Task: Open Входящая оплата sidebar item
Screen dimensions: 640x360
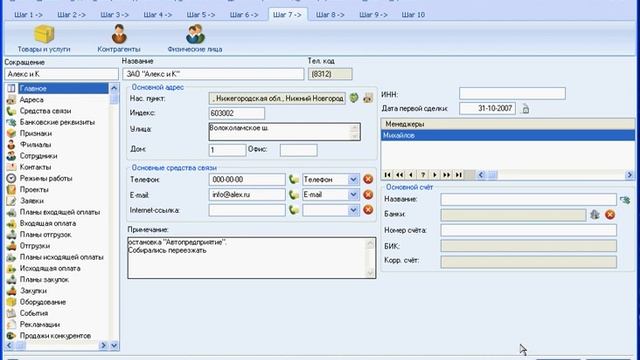Action: pos(48,223)
